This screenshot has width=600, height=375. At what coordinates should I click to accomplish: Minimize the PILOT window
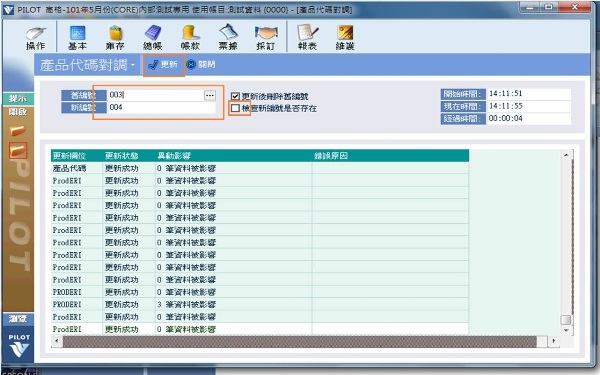[x=530, y=7]
